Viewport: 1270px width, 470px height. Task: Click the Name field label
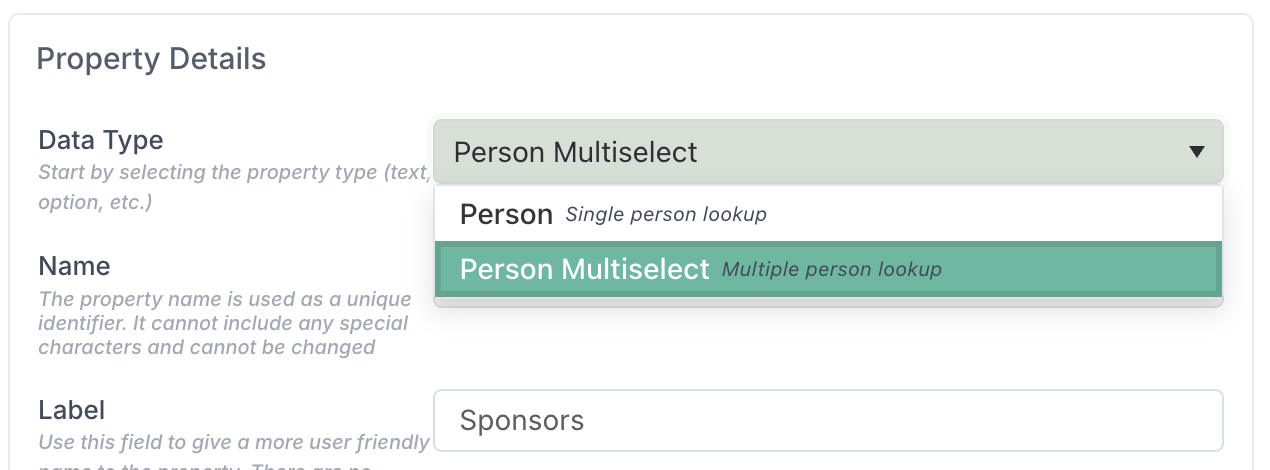[74, 266]
